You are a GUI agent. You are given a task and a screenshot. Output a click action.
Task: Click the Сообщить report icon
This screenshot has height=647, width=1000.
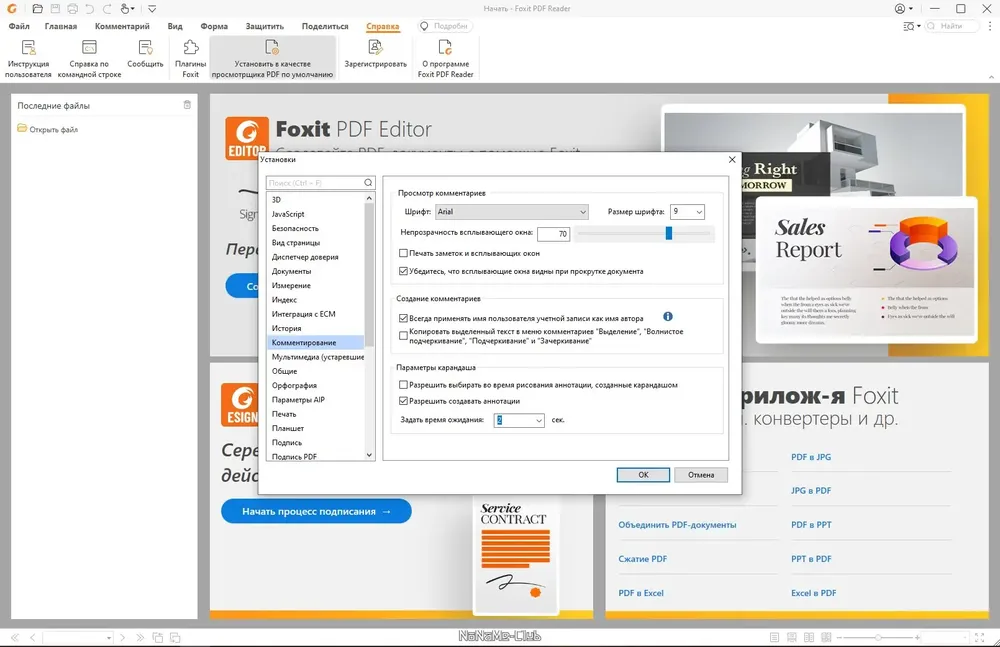[145, 48]
